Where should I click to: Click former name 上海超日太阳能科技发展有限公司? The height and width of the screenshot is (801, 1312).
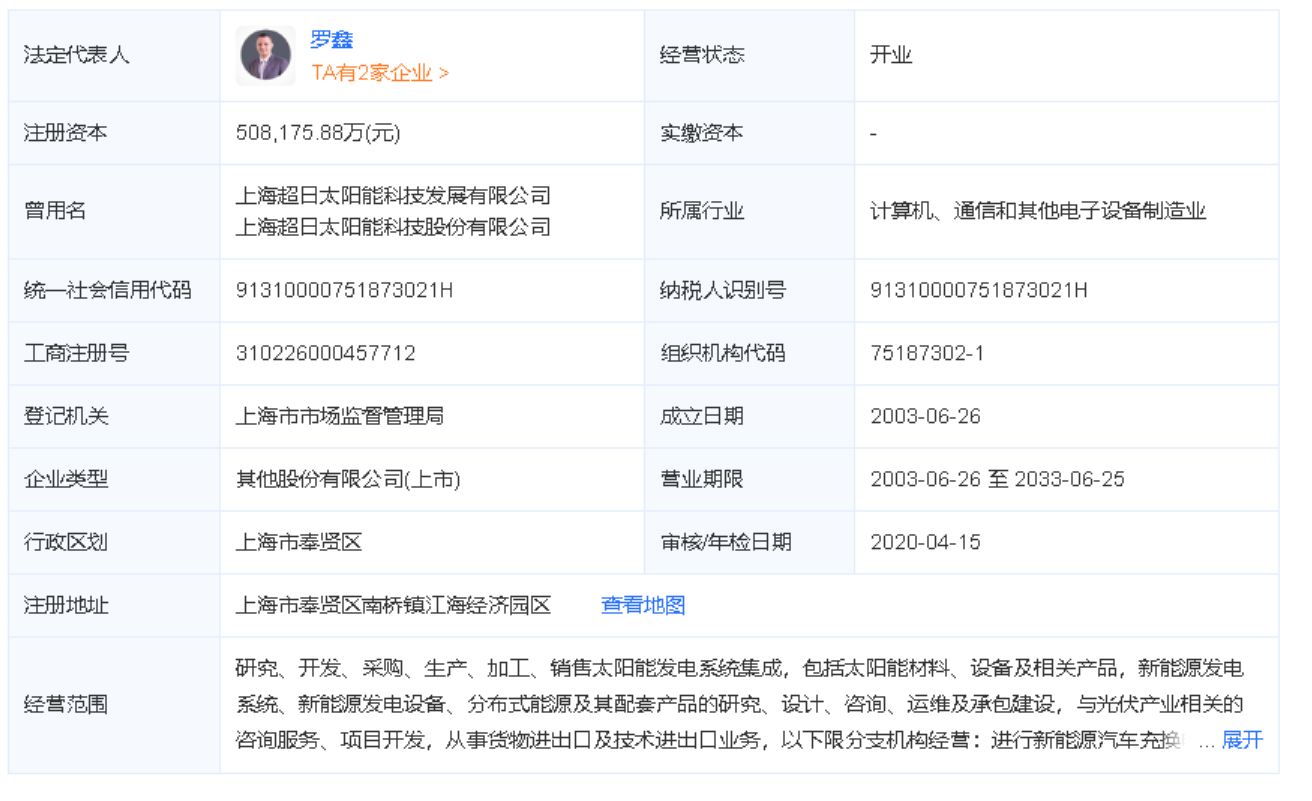393,195
